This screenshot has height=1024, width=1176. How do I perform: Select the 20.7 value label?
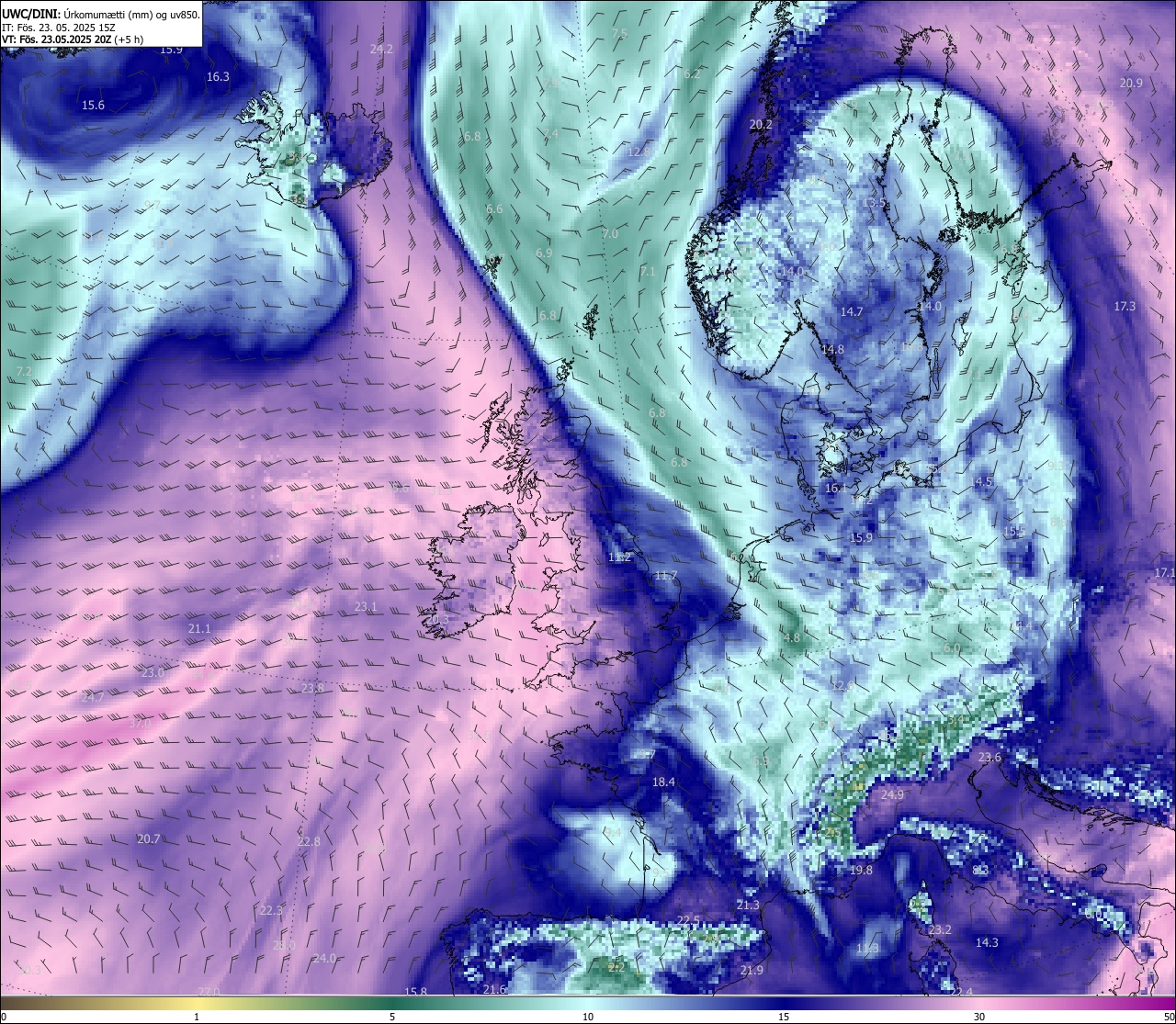tap(148, 839)
